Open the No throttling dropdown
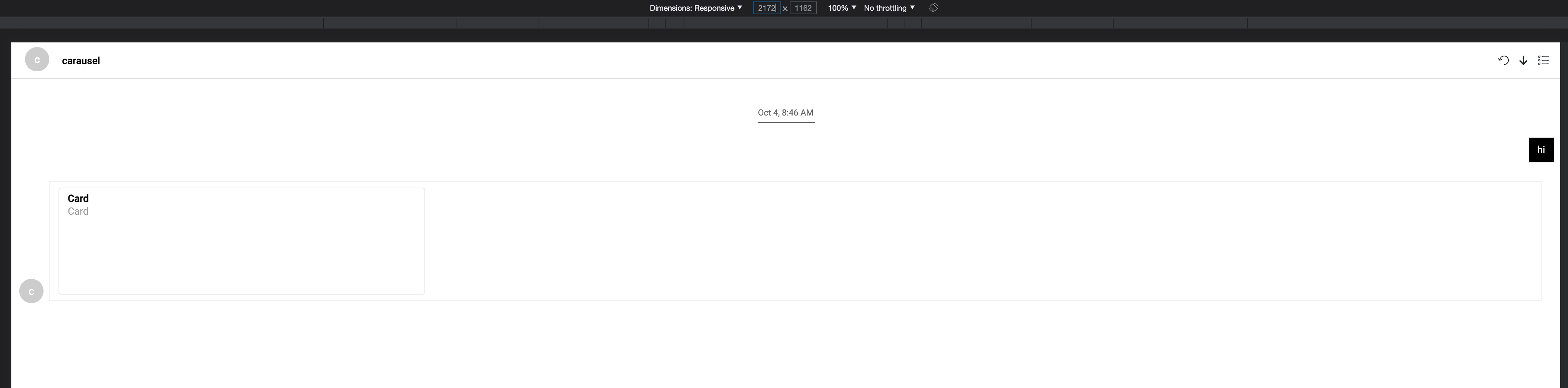The height and width of the screenshot is (388, 1568). click(x=889, y=7)
